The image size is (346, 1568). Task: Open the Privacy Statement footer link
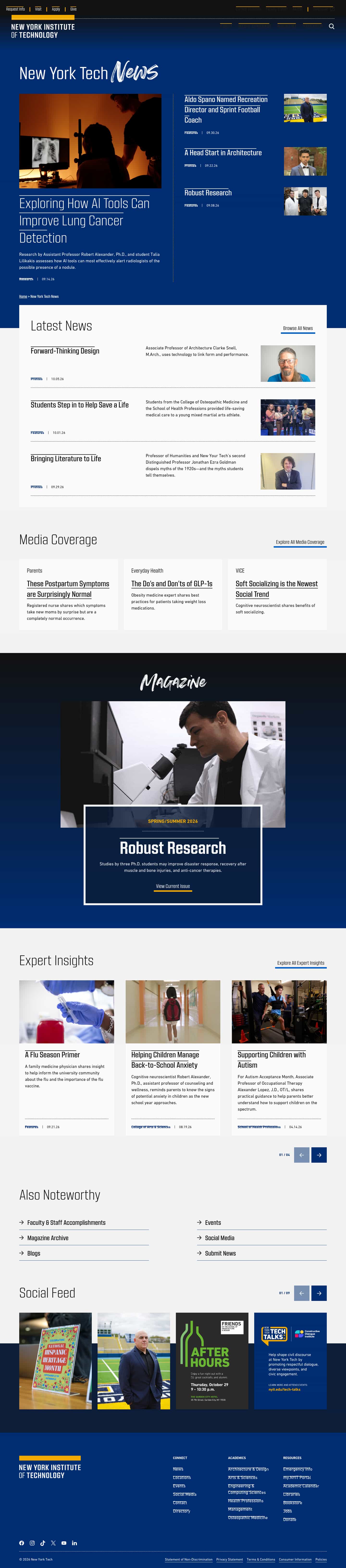[x=230, y=1559]
